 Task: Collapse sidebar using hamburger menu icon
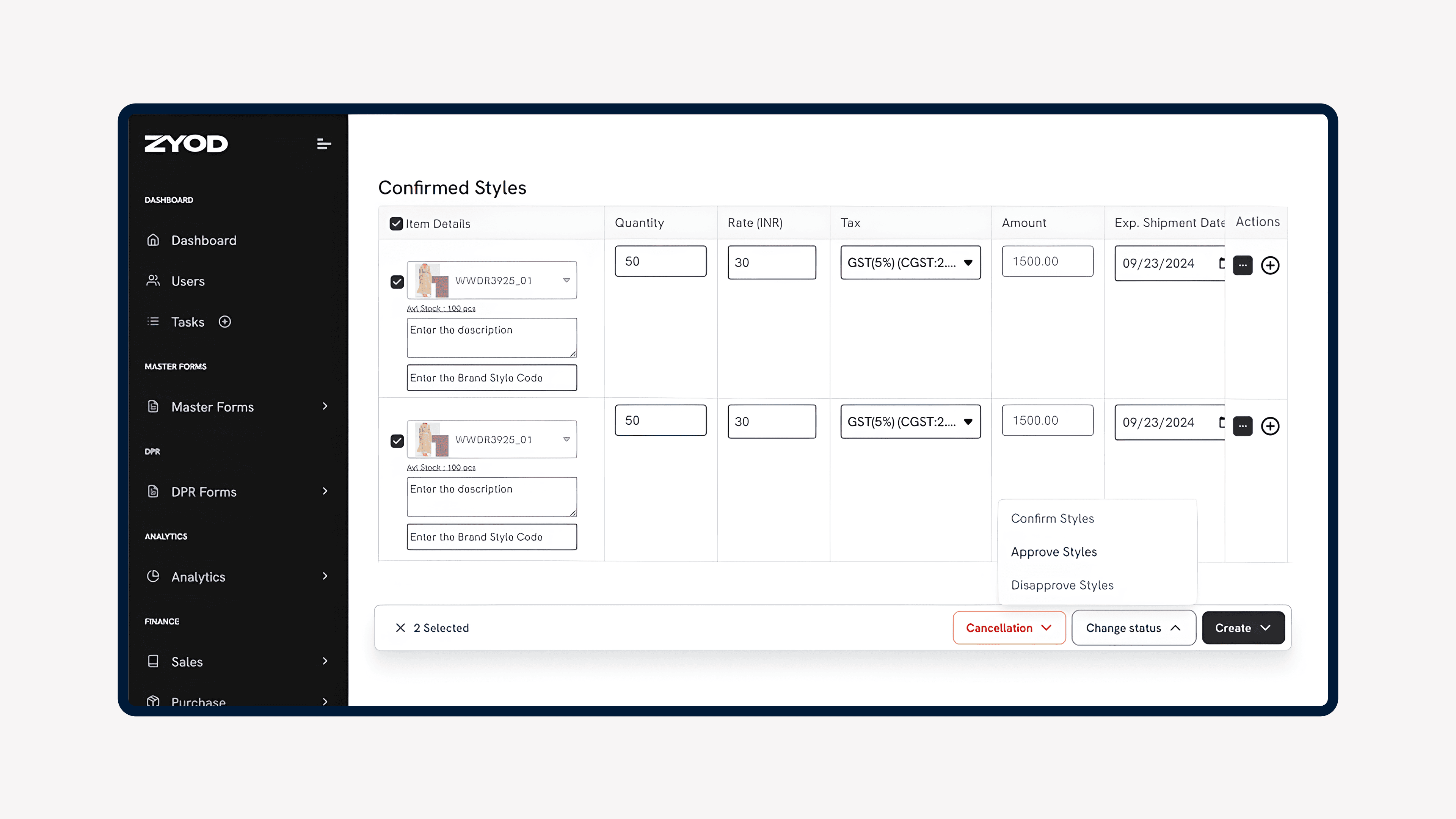[323, 144]
